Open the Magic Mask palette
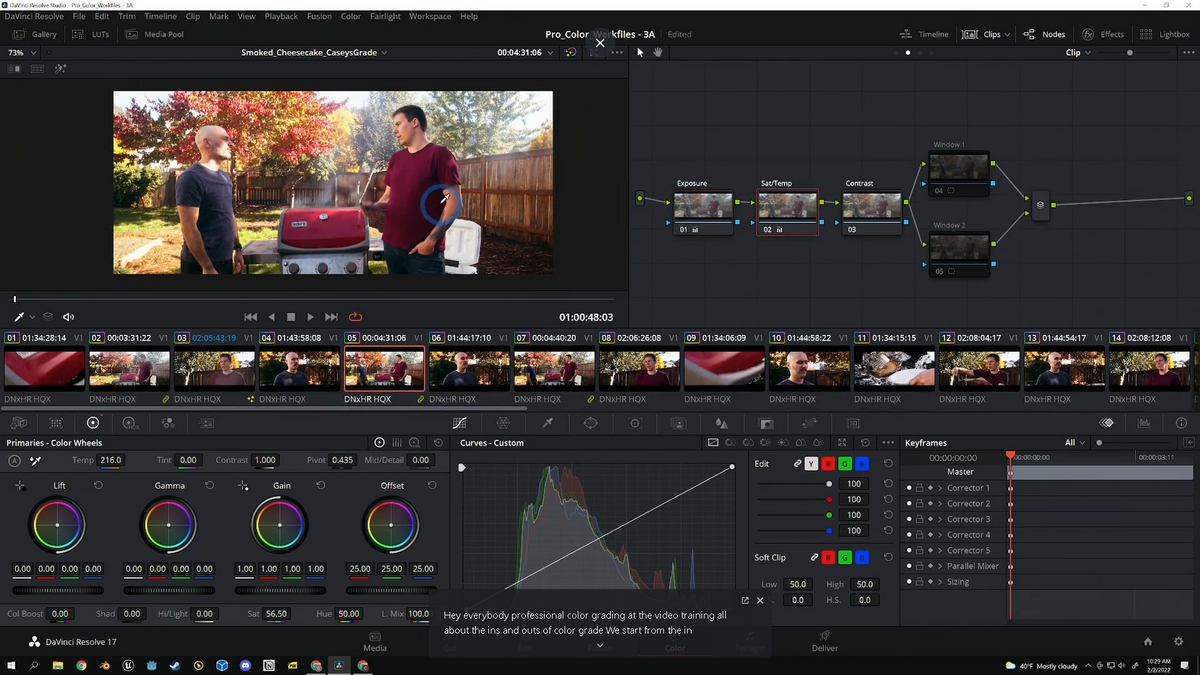The width and height of the screenshot is (1200, 675). [678, 423]
